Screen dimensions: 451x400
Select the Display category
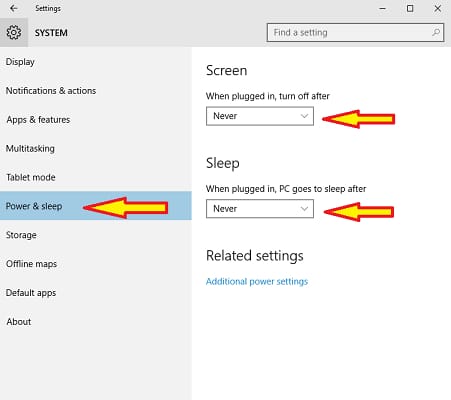point(20,62)
